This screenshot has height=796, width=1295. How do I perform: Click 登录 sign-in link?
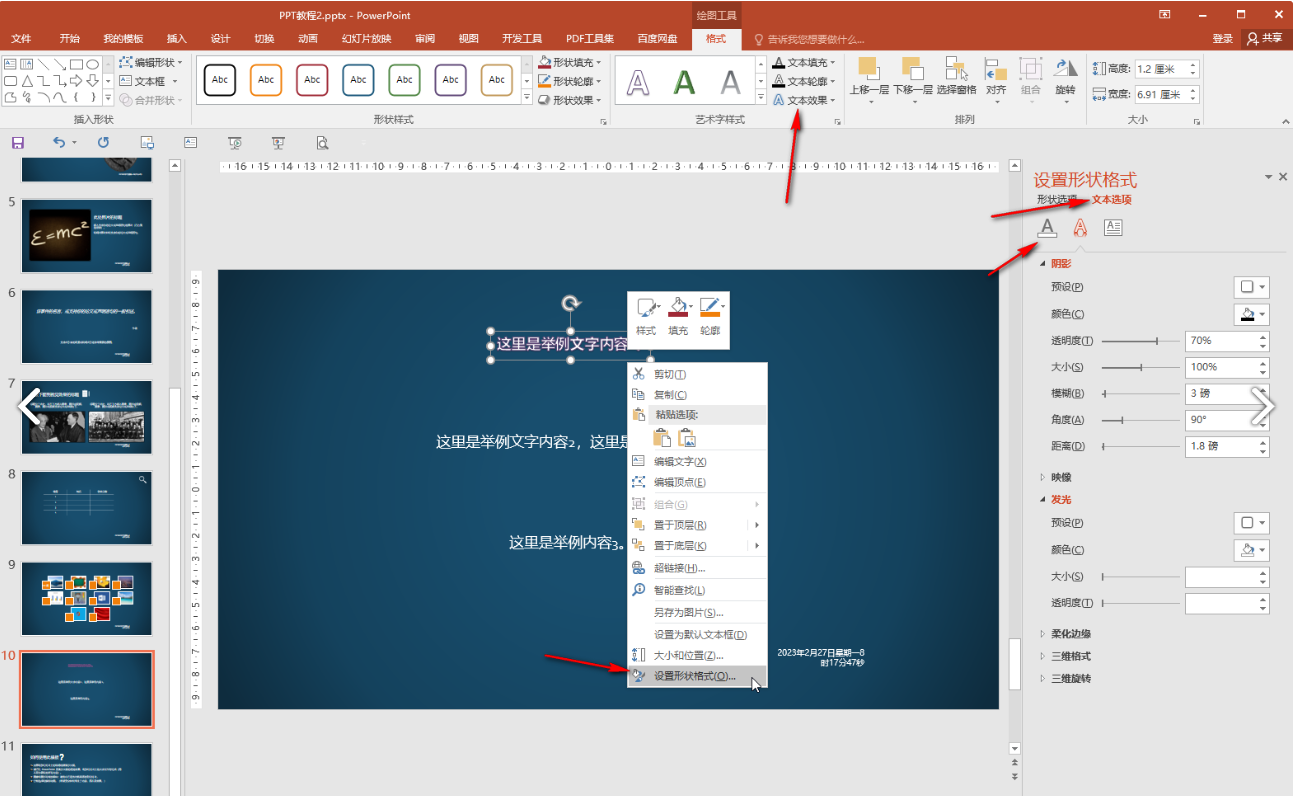point(1222,38)
